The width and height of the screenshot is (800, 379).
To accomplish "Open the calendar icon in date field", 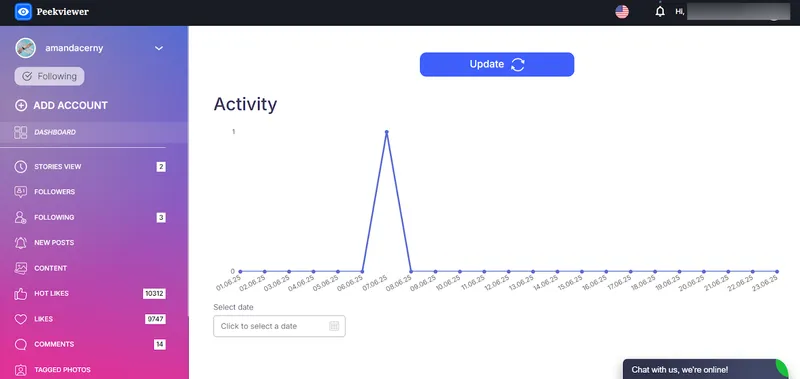I will (334, 326).
